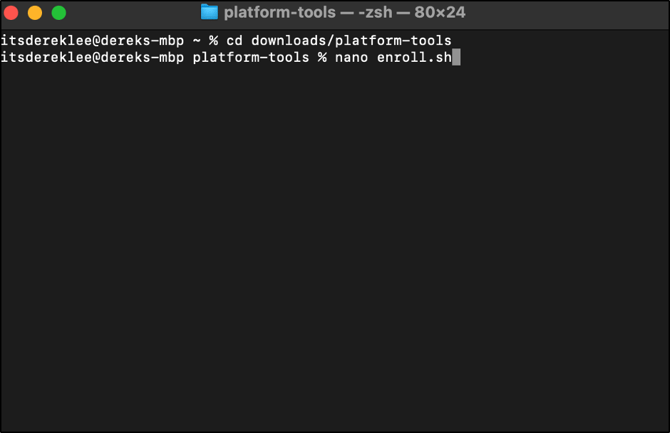Click the 'nano' command word
The image size is (670, 433).
(x=351, y=57)
